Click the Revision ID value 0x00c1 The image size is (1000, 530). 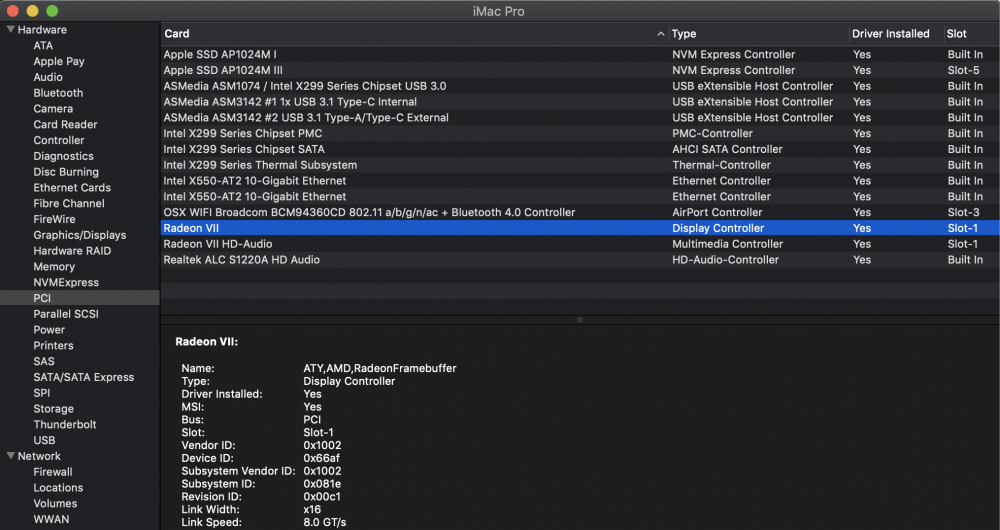(322, 496)
